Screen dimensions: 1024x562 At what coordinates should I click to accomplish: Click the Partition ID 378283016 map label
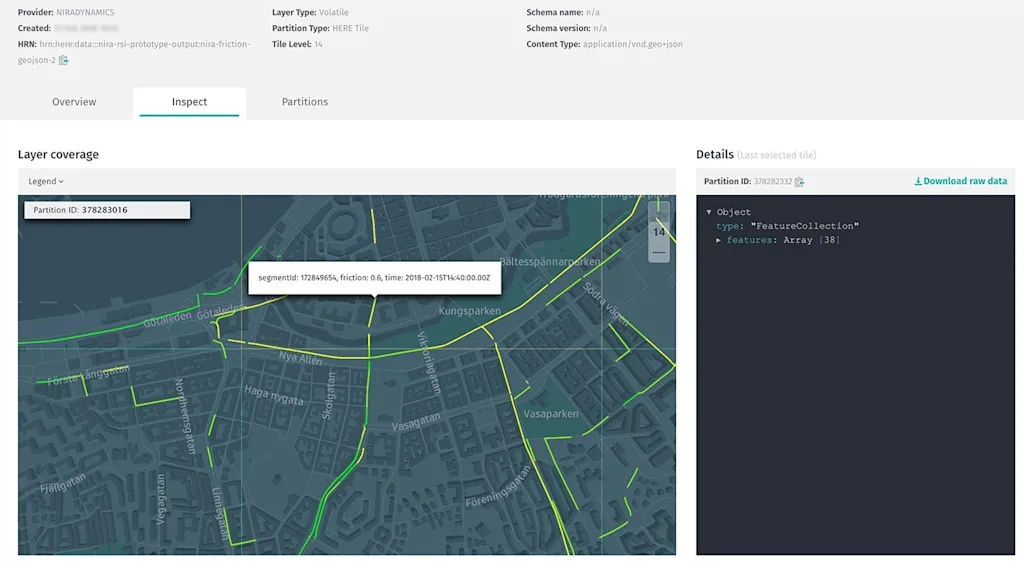[107, 210]
